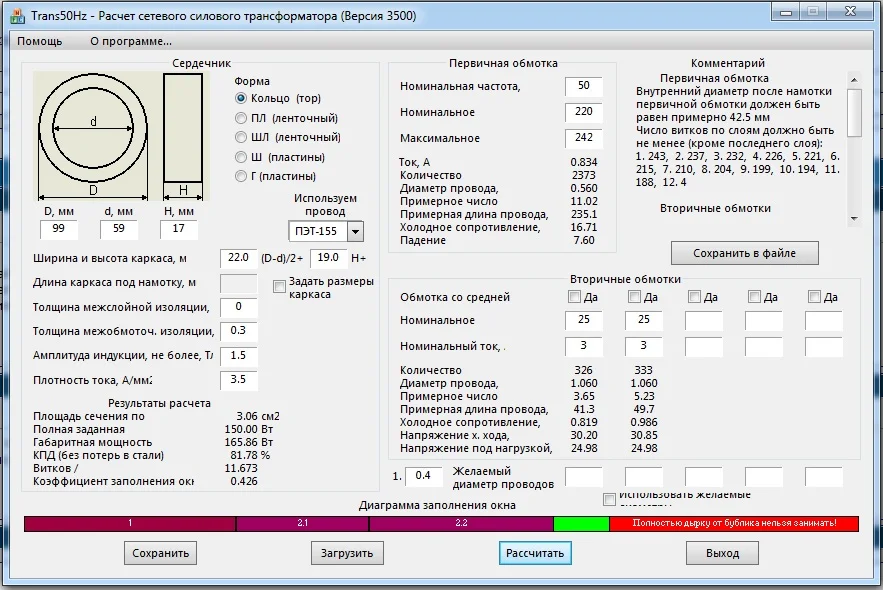Choose the Ш (пластины) core shape

tap(241, 157)
